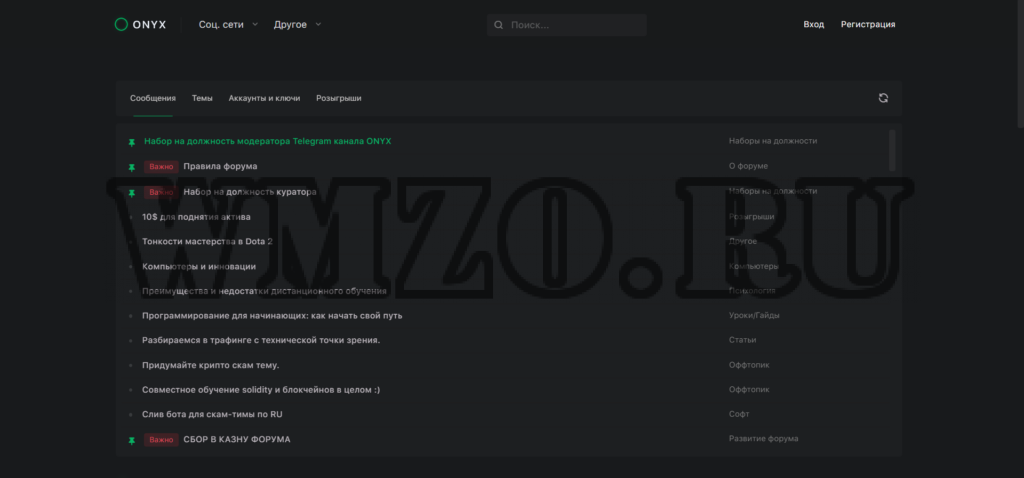Open thread Слив бота для скам-тимы по RU
This screenshot has width=1024, height=478.
click(212, 415)
